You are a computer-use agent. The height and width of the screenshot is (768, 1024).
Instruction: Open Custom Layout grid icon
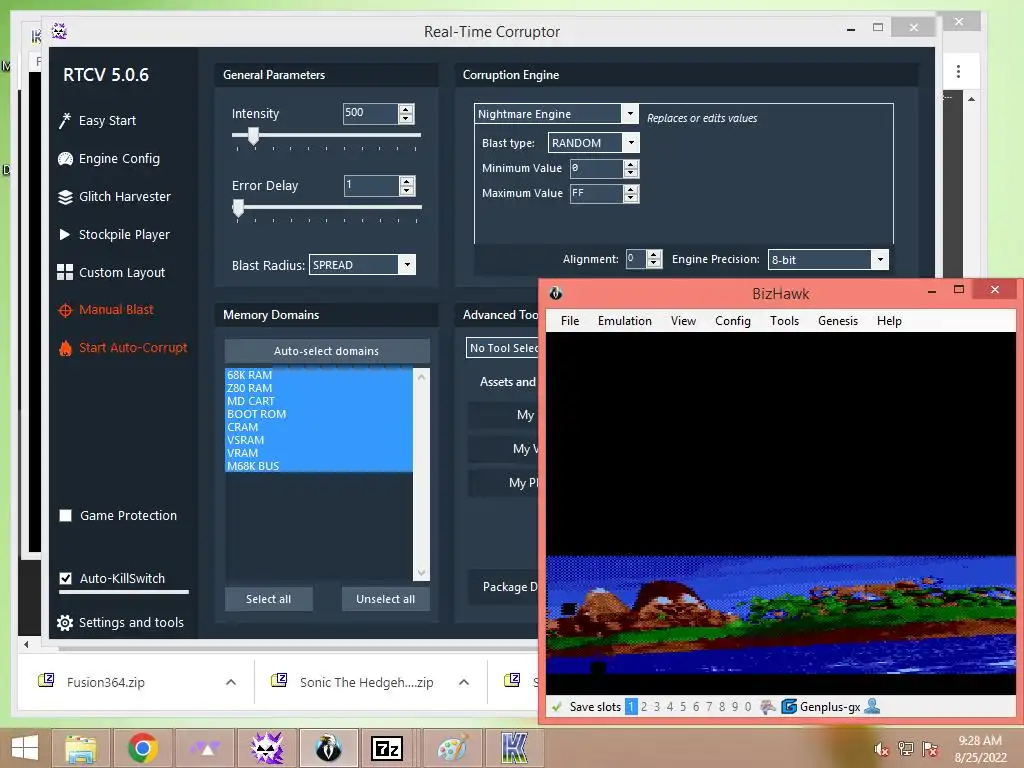pyautogui.click(x=65, y=272)
